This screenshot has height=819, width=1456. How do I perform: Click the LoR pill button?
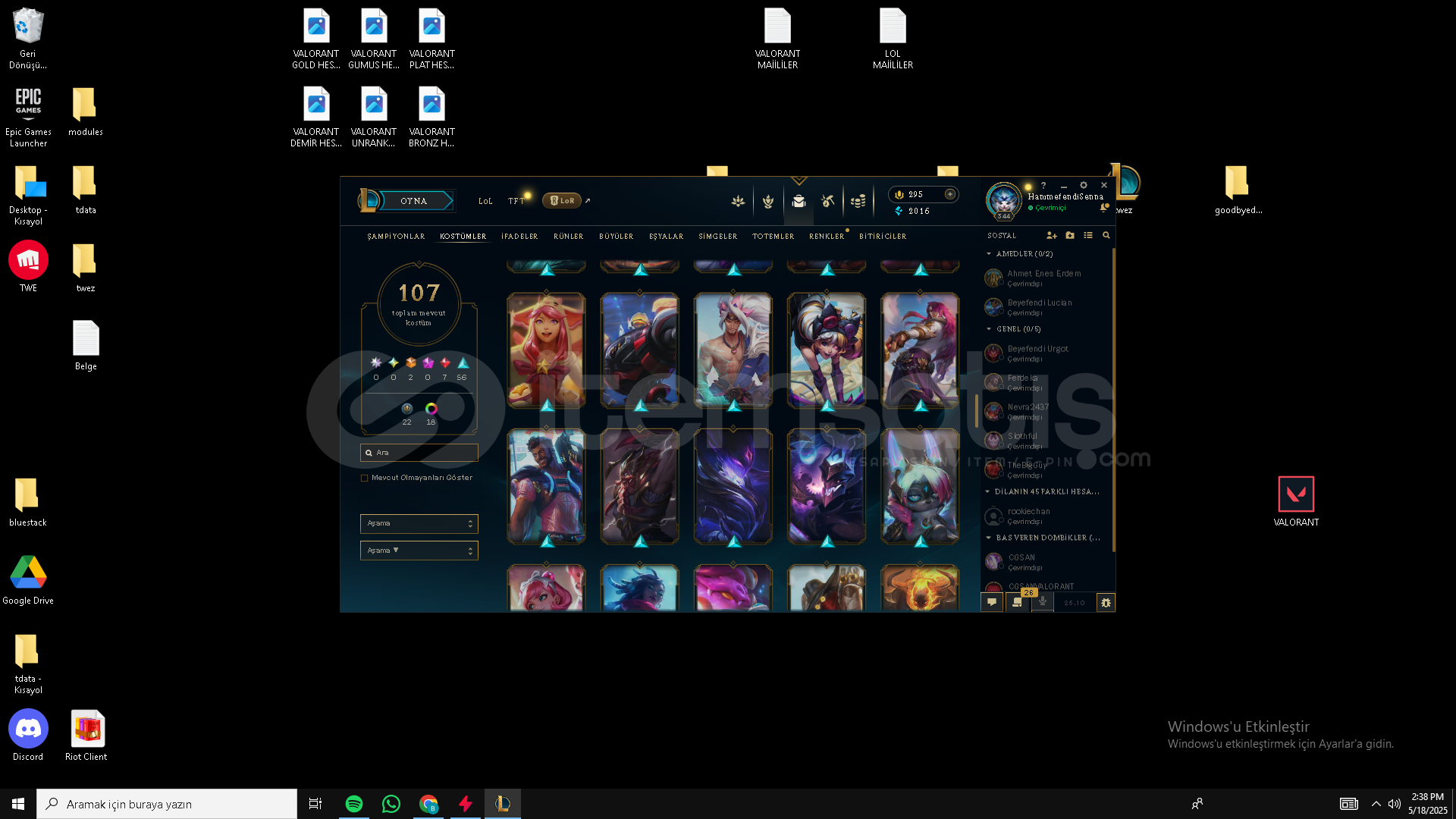(x=562, y=201)
